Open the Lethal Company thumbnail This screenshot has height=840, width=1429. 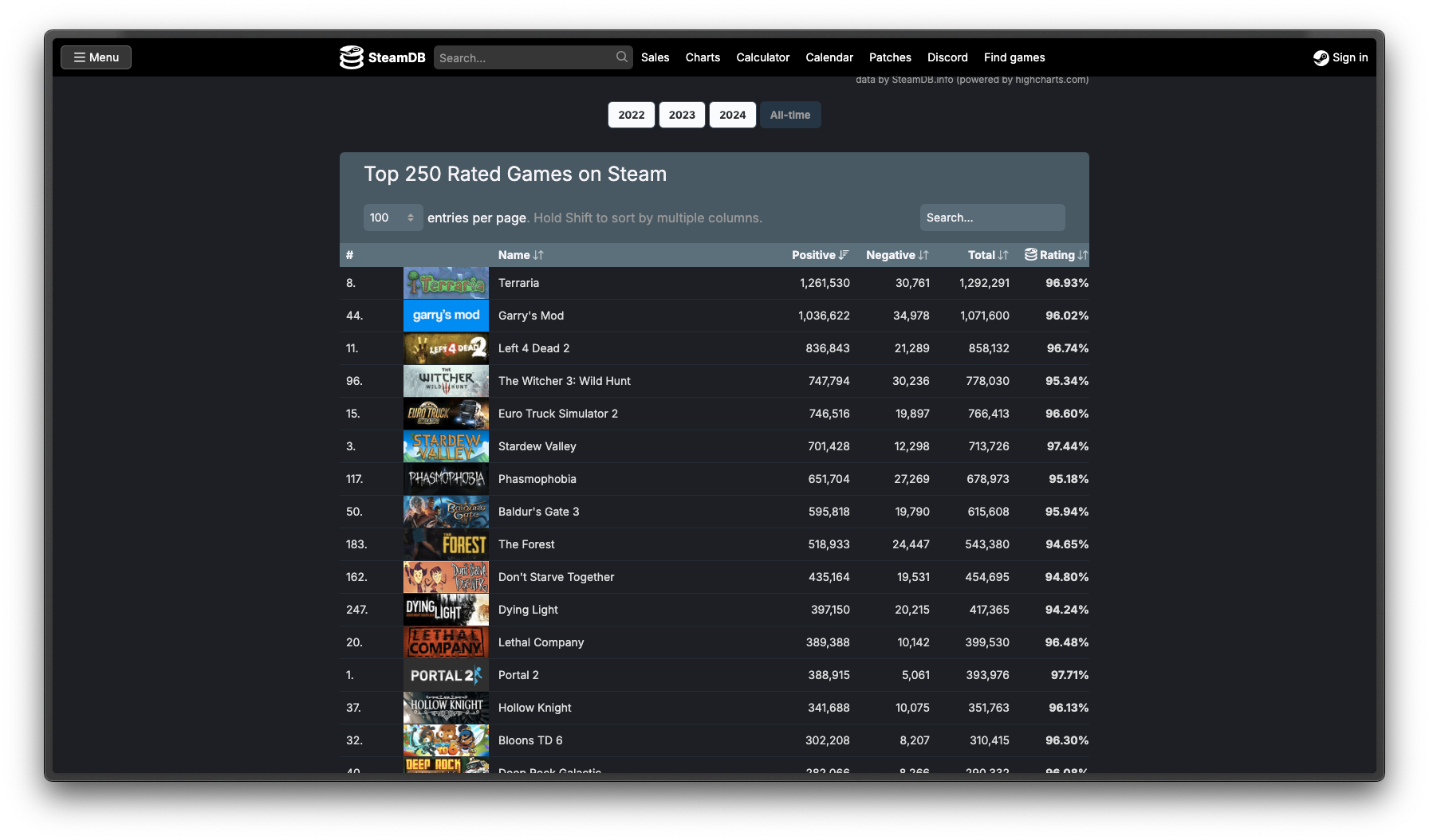pos(446,642)
